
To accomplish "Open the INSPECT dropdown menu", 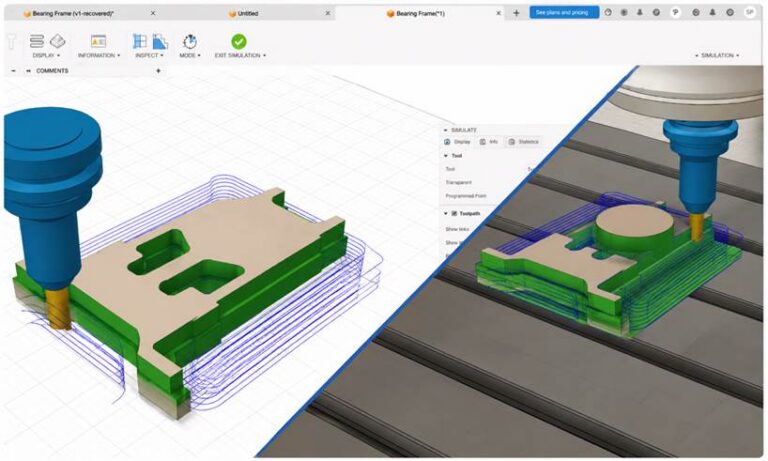I will pyautogui.click(x=149, y=55).
